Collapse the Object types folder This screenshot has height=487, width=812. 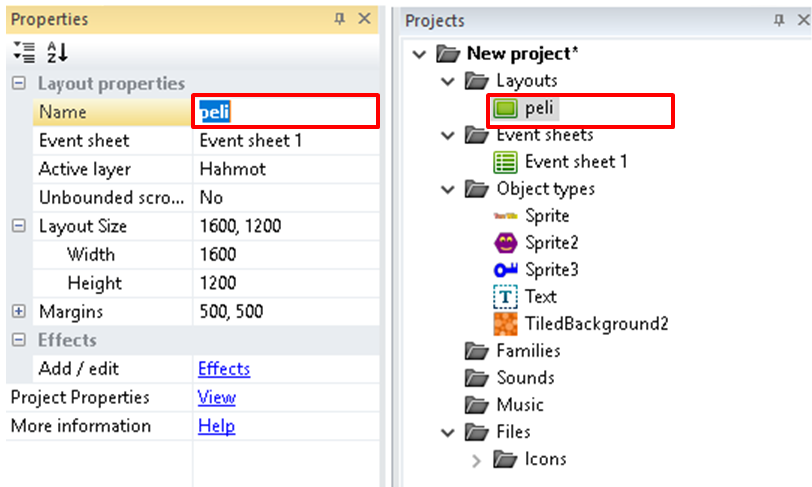(x=447, y=189)
